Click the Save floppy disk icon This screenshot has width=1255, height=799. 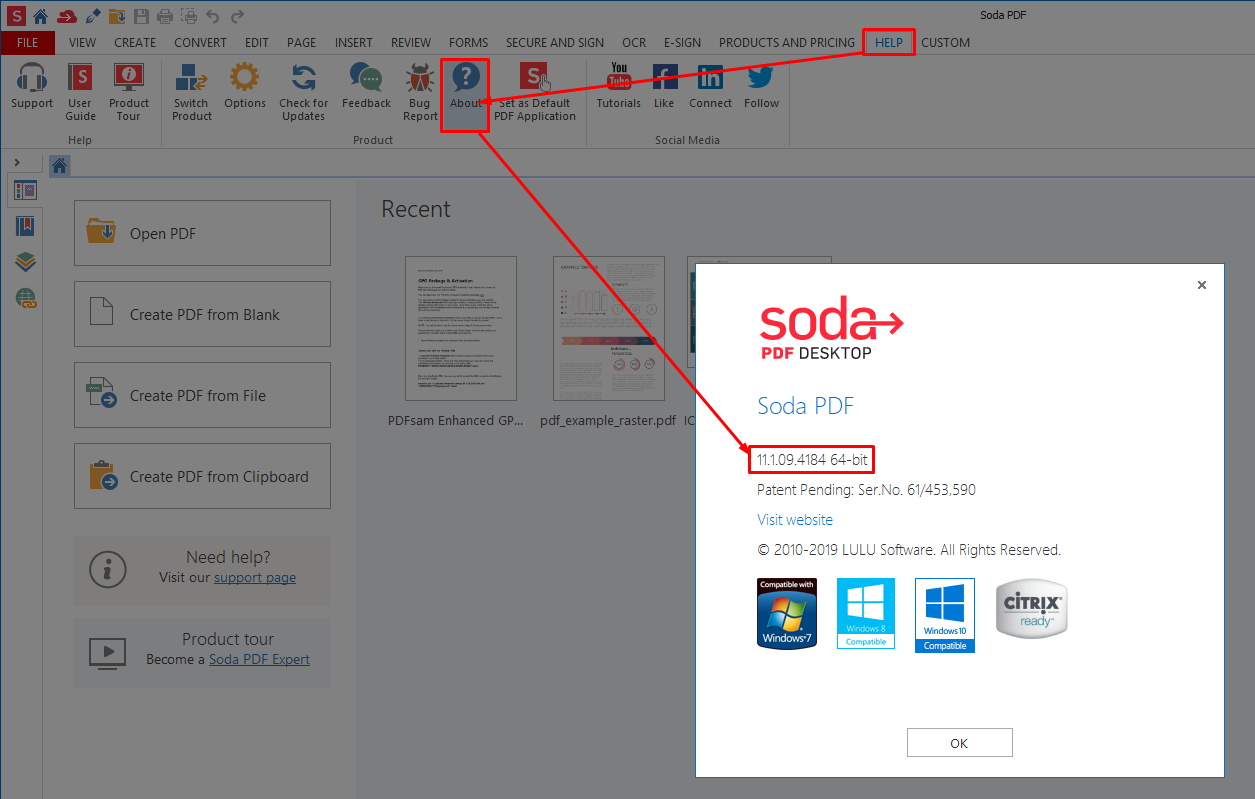(141, 15)
